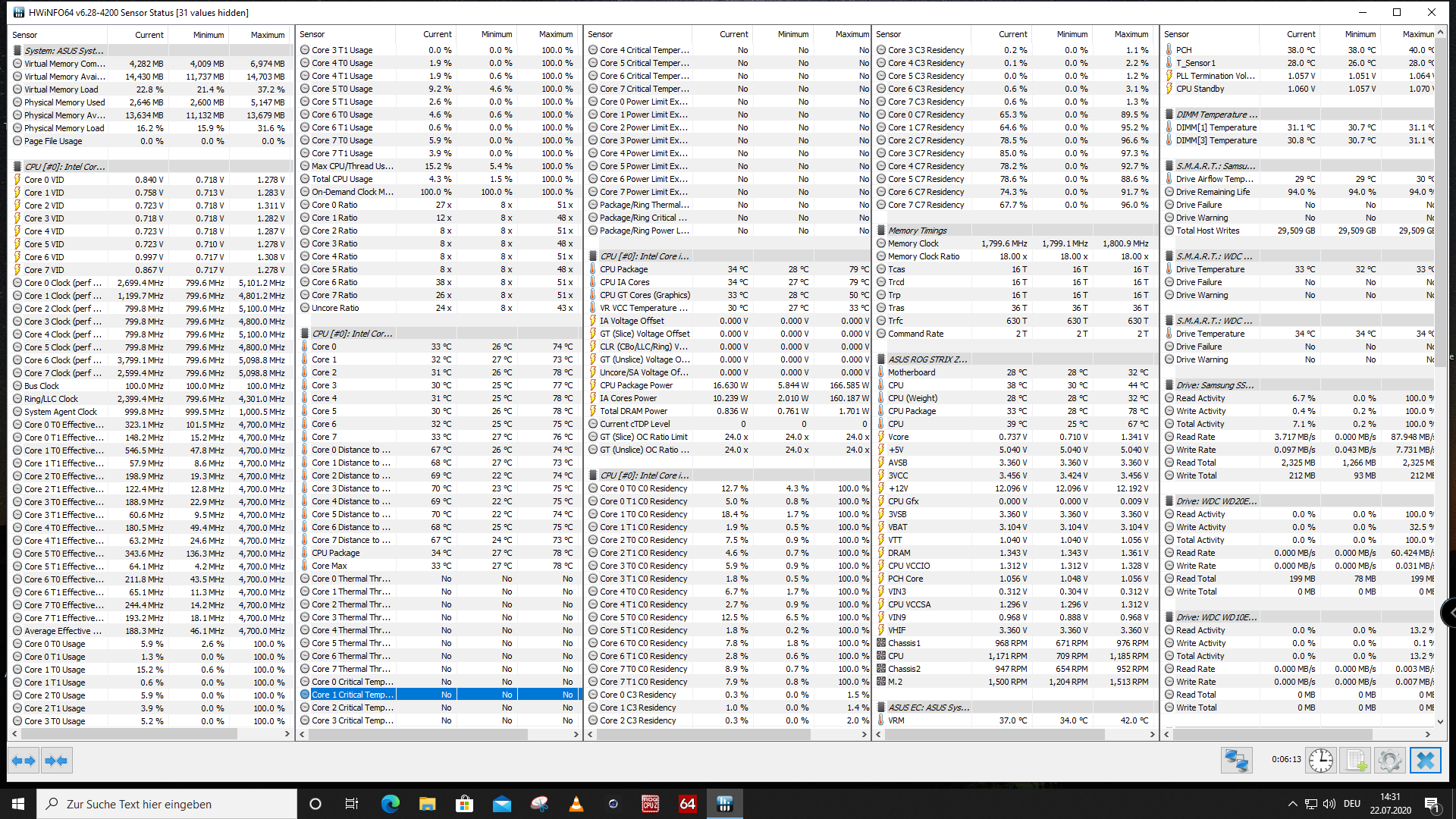The image size is (1456, 819).
Task: Open Windows Start menu
Action: pos(18,804)
